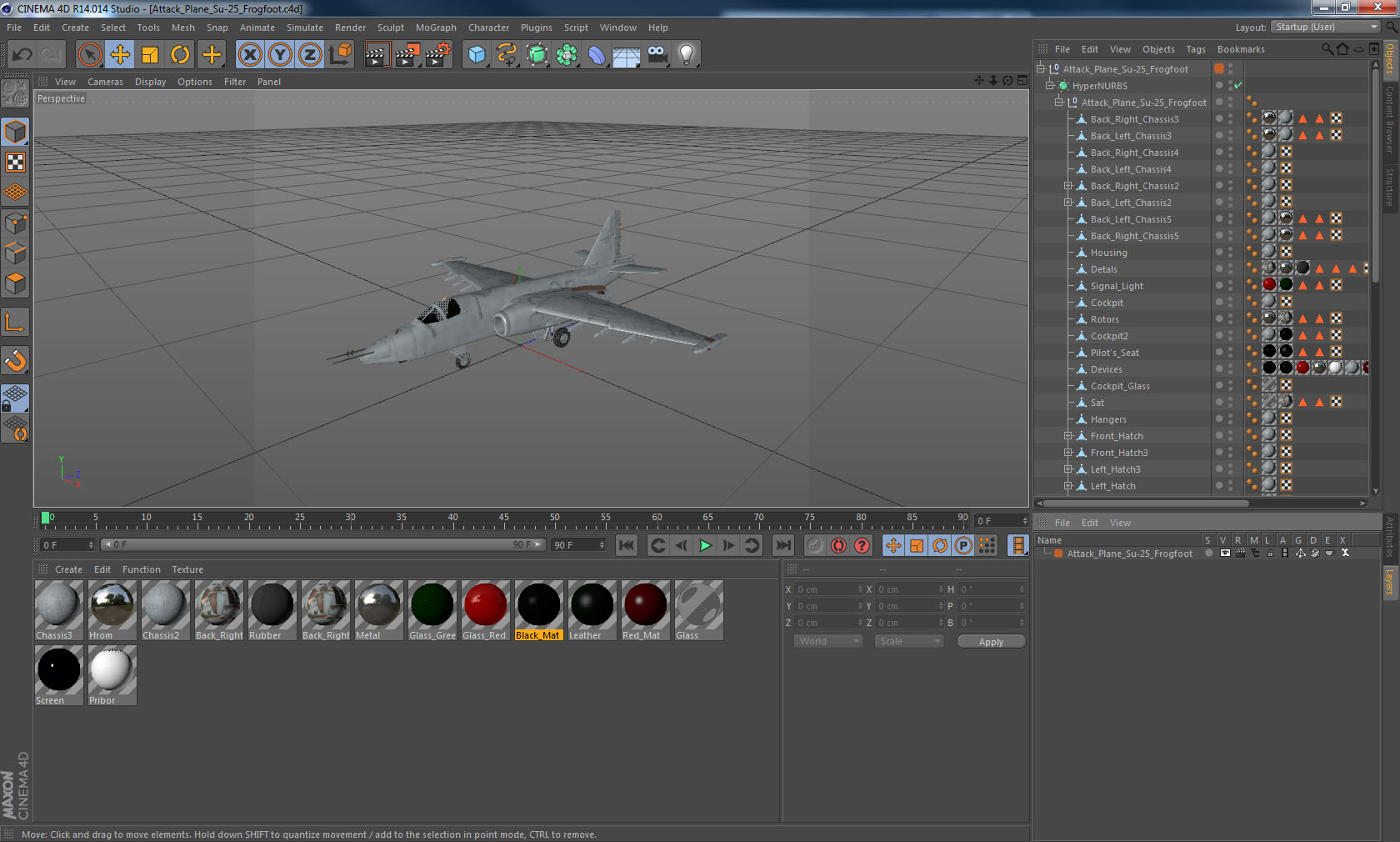Open the Scale mode dropdown
This screenshot has width=1400, height=842.
coord(909,641)
